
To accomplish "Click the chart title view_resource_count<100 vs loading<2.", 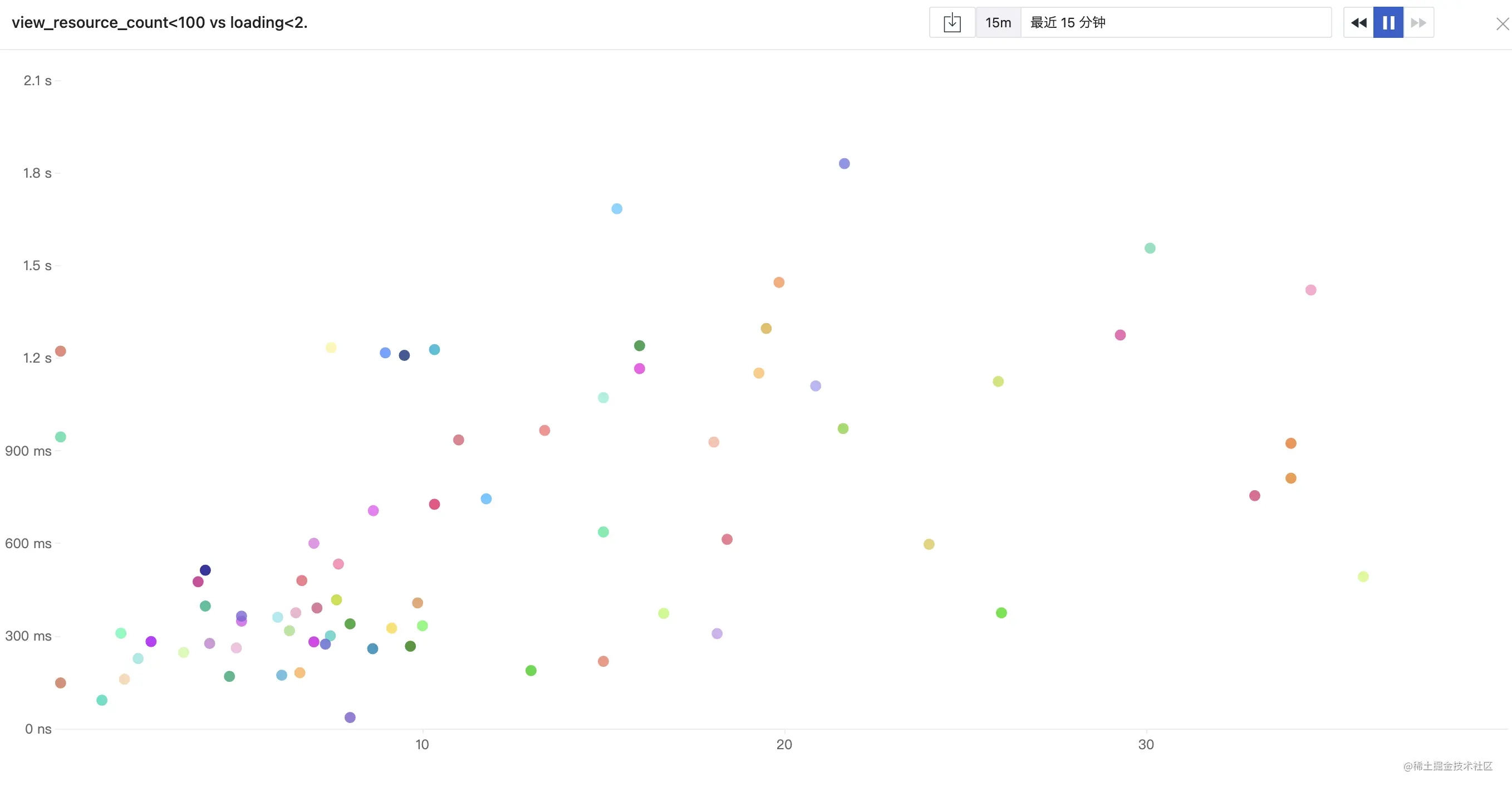I will pyautogui.click(x=160, y=23).
